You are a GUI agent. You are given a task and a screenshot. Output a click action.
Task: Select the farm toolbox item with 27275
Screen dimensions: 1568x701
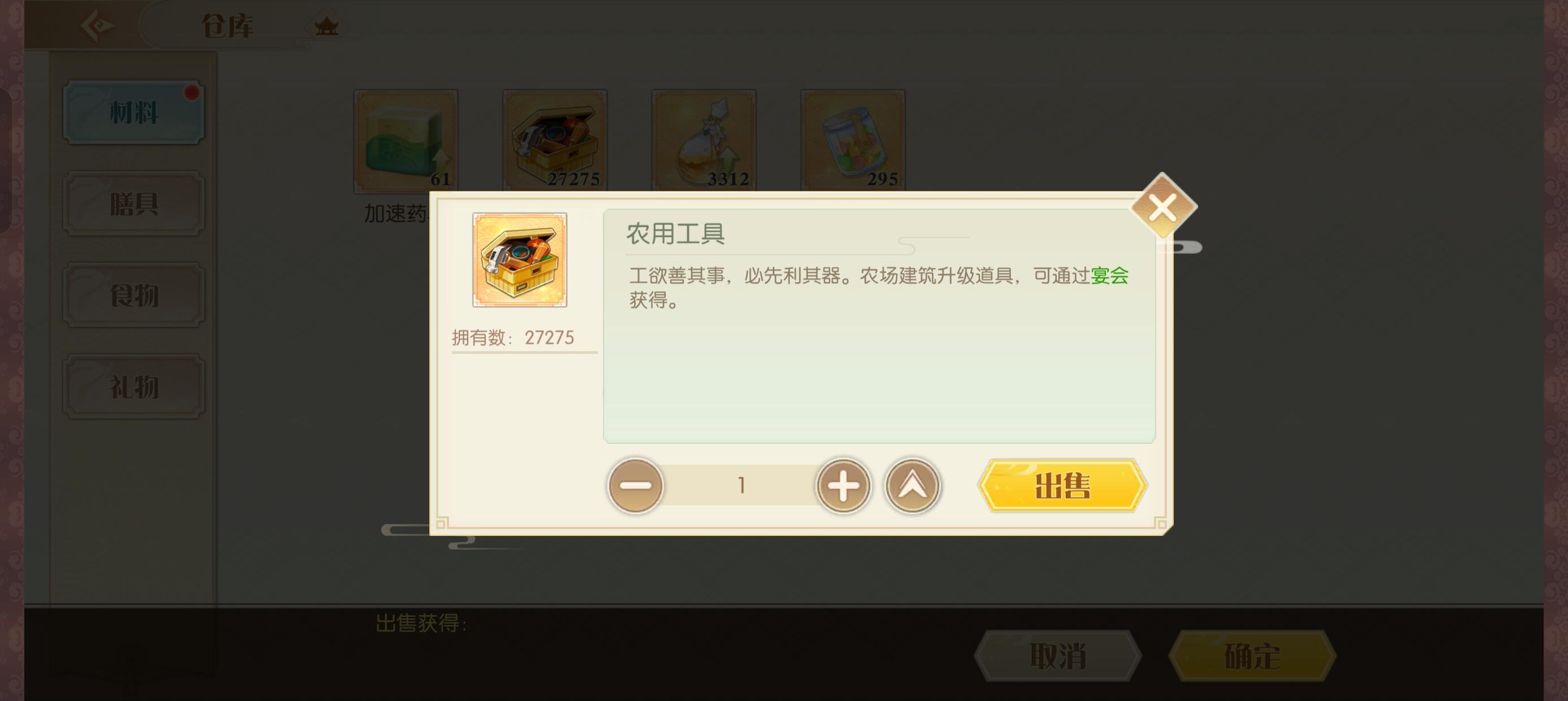554,141
